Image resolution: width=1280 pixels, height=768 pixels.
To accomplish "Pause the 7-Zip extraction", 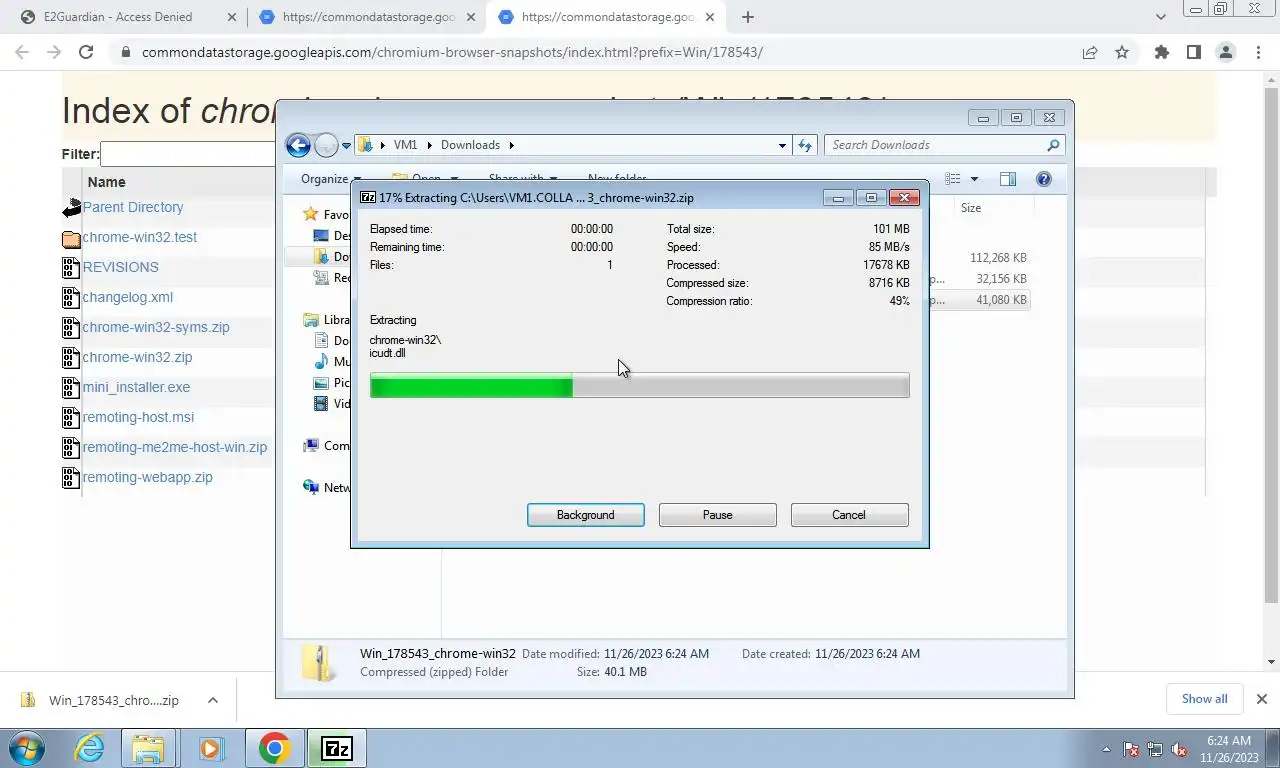I will pos(717,515).
